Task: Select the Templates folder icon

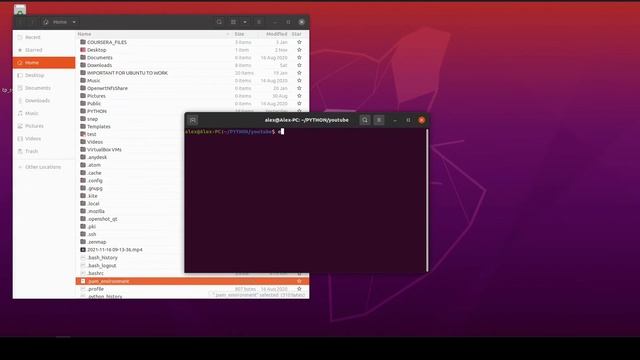Action: pyautogui.click(x=83, y=127)
